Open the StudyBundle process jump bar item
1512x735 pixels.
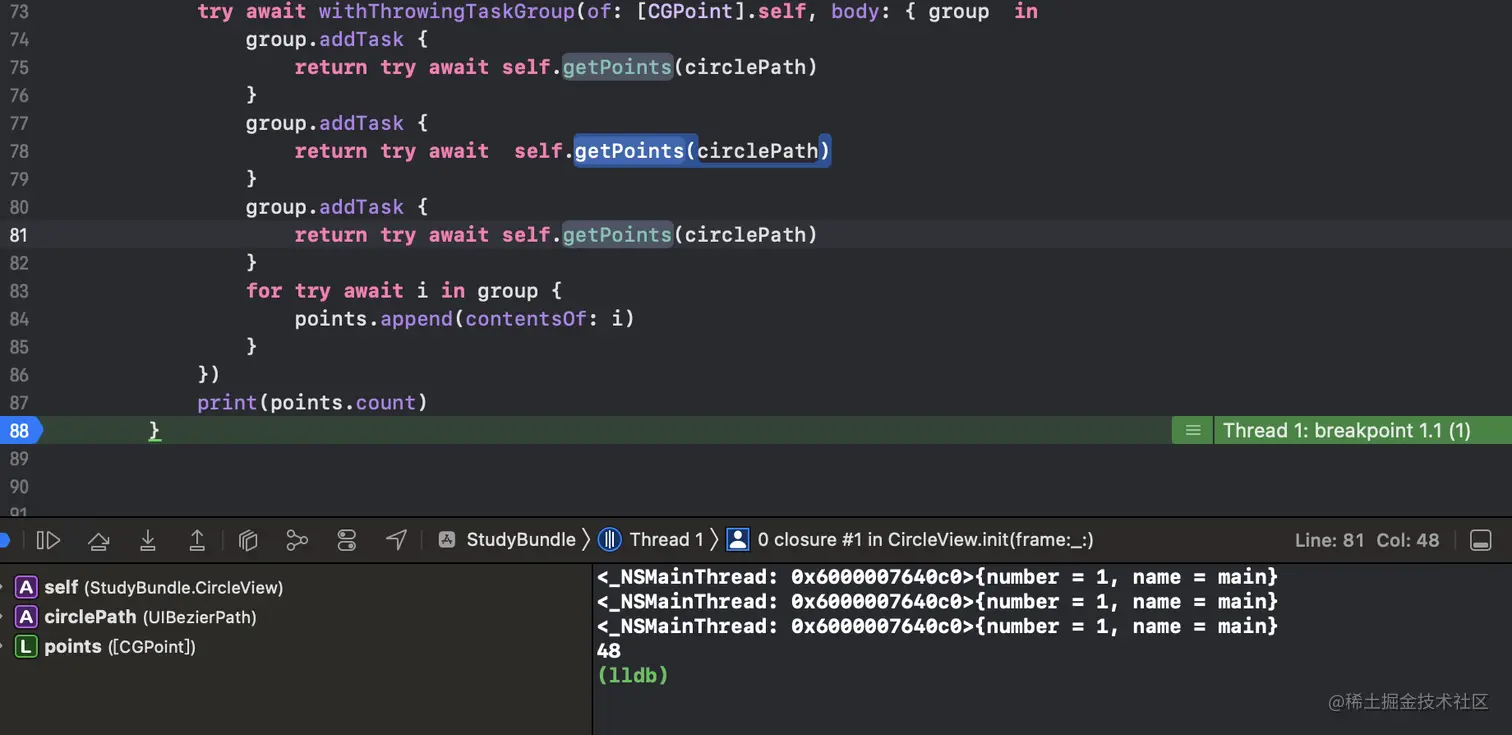tap(508, 540)
